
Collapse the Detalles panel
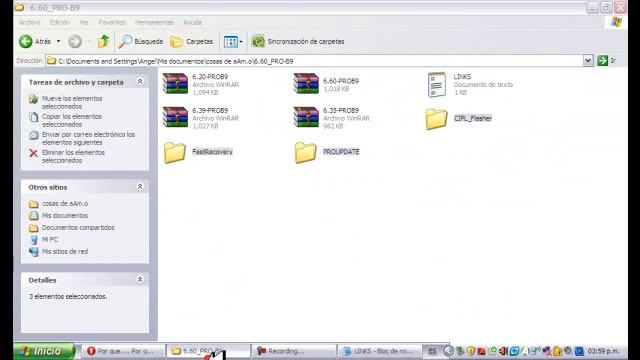140,279
